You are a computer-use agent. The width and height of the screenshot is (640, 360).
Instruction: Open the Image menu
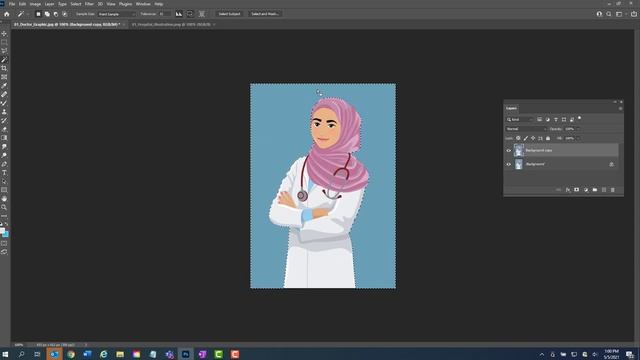click(x=35, y=4)
